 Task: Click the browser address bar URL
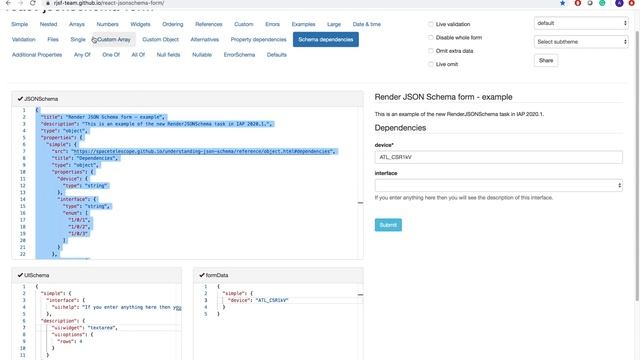(x=109, y=3)
